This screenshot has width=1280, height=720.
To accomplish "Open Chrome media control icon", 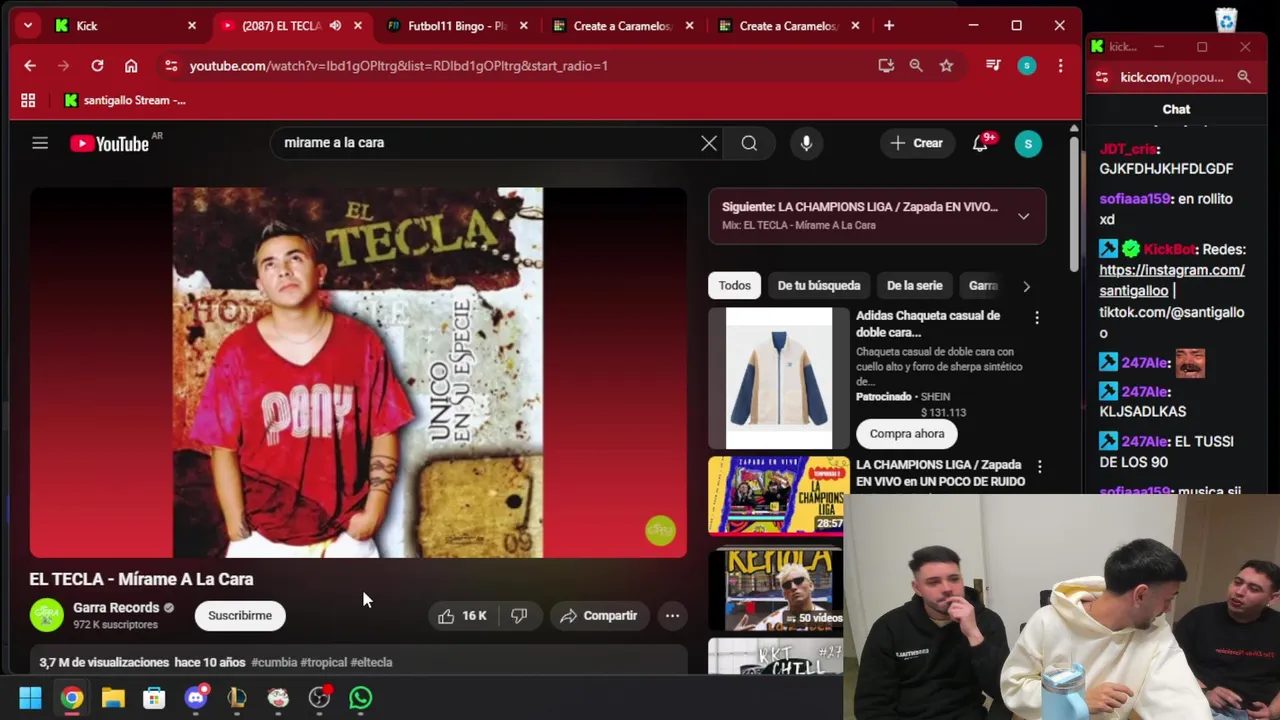I will (x=993, y=65).
